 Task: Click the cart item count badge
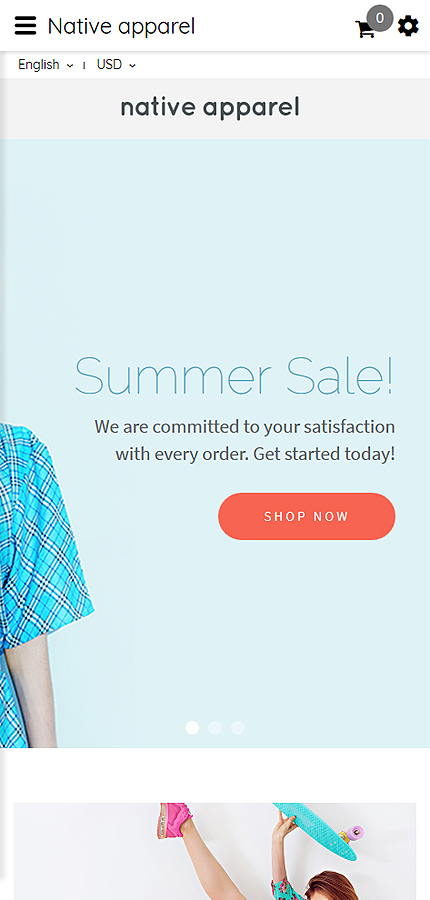click(379, 18)
